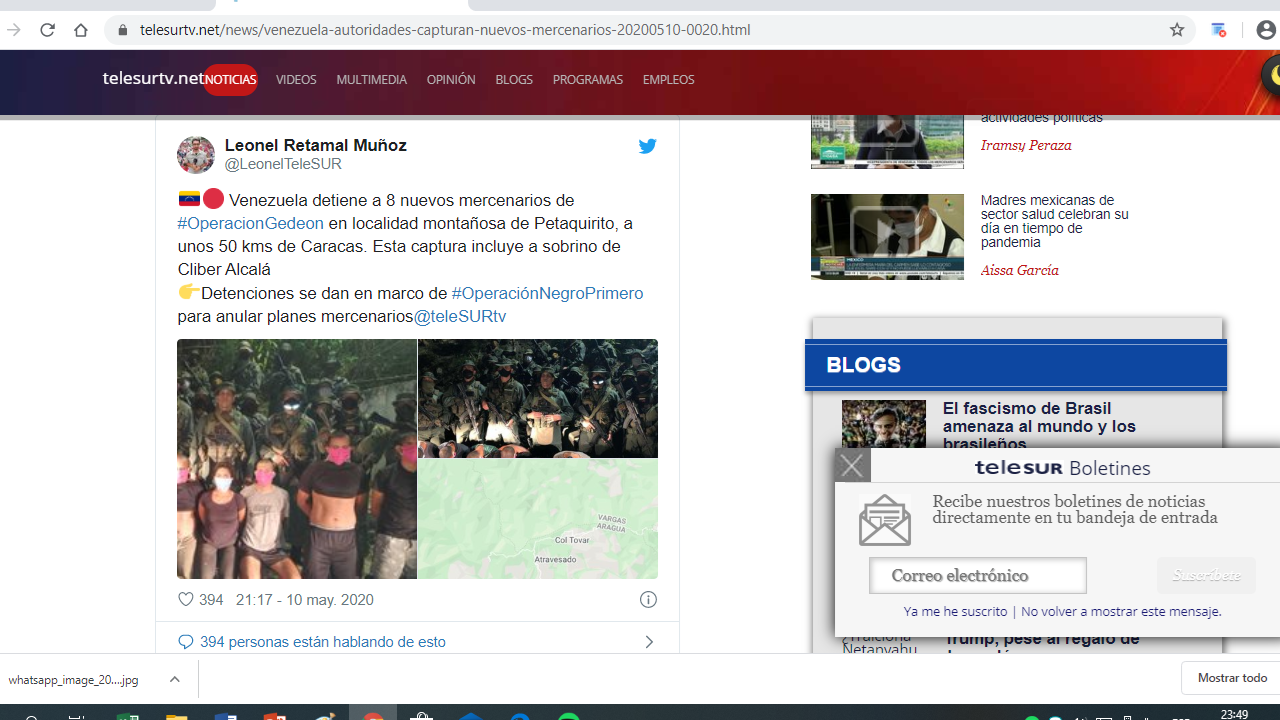
Task: Open the translate extension icon in toolbar
Action: 1218,30
